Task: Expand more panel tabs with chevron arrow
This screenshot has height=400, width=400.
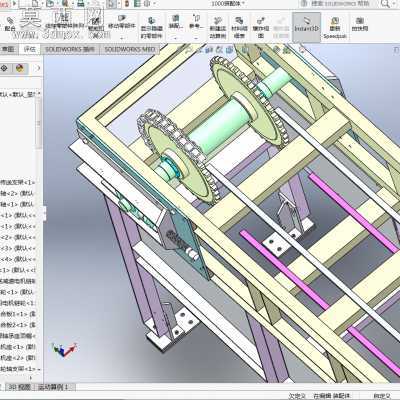Action: [x=38, y=68]
